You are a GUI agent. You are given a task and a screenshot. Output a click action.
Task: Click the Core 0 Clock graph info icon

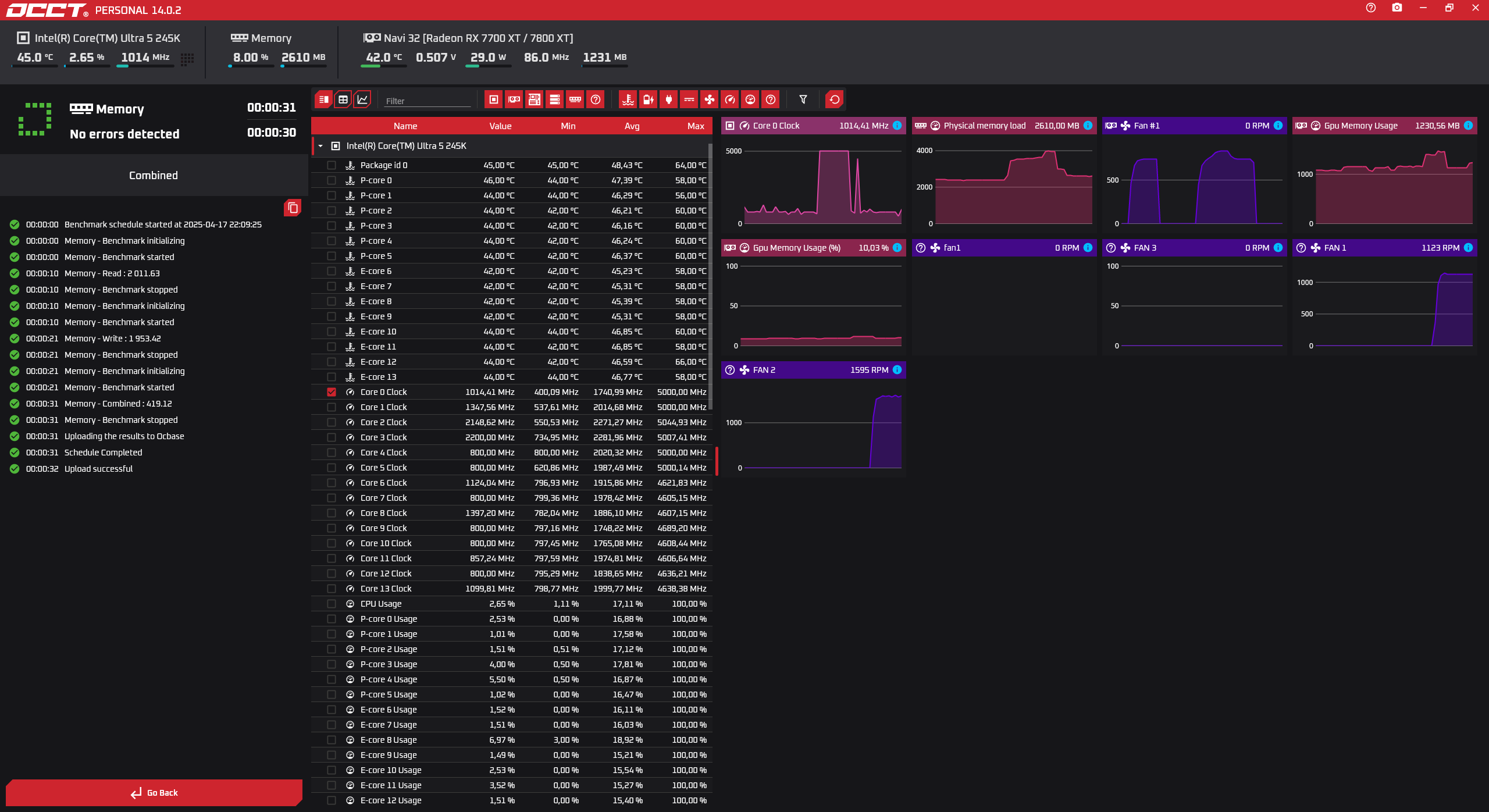(897, 126)
